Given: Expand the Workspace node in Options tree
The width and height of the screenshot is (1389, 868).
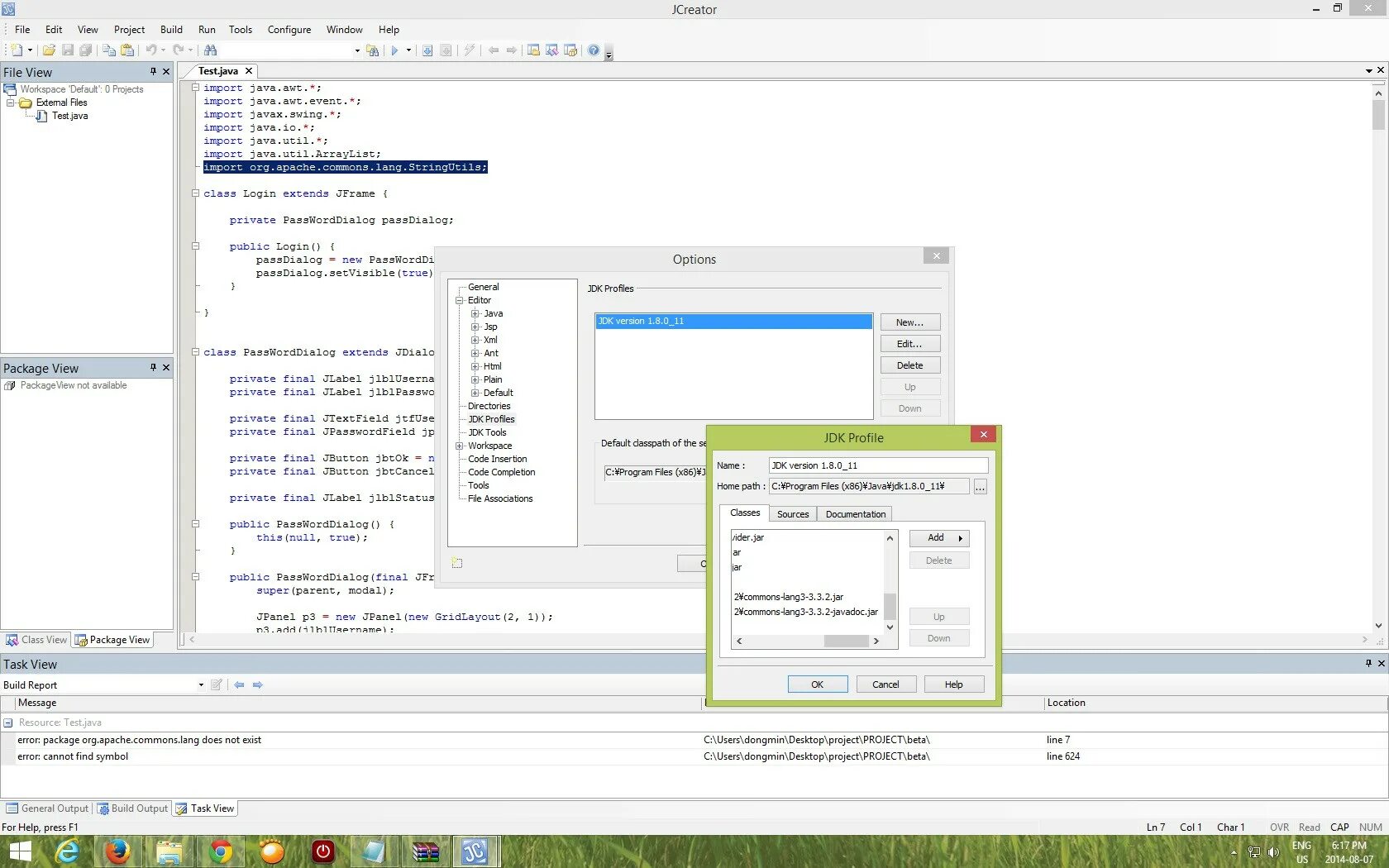Looking at the screenshot, I should (x=459, y=446).
